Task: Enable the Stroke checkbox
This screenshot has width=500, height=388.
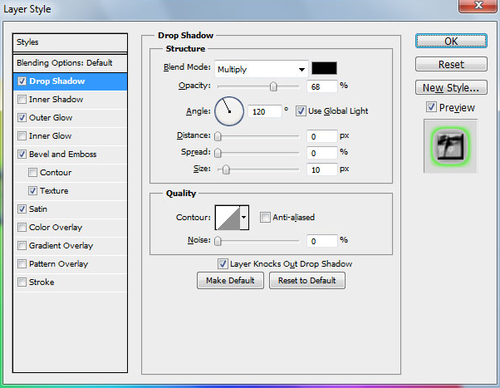Action: click(22, 282)
